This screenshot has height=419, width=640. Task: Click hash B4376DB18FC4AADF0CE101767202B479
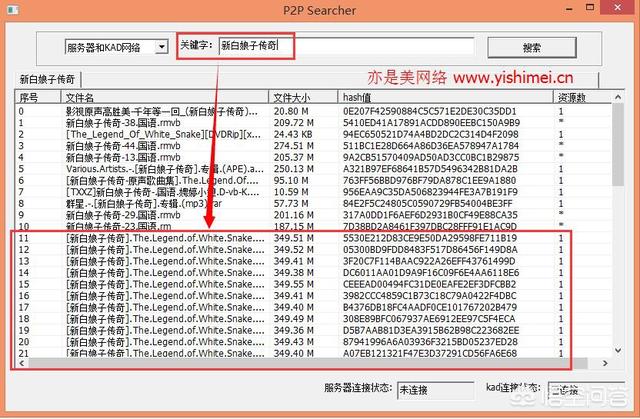tap(430, 307)
